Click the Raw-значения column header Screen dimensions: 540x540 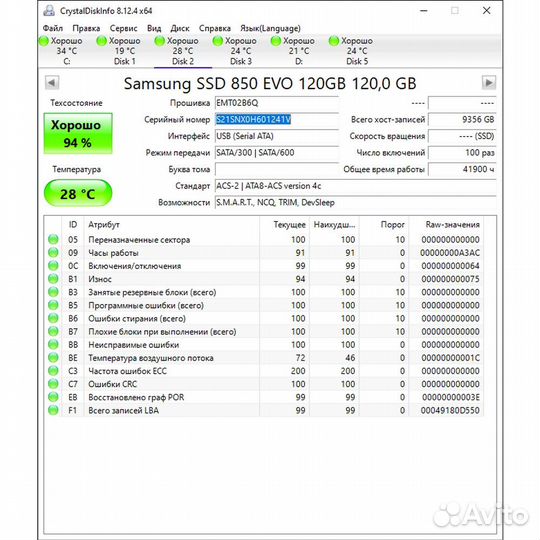click(x=446, y=225)
